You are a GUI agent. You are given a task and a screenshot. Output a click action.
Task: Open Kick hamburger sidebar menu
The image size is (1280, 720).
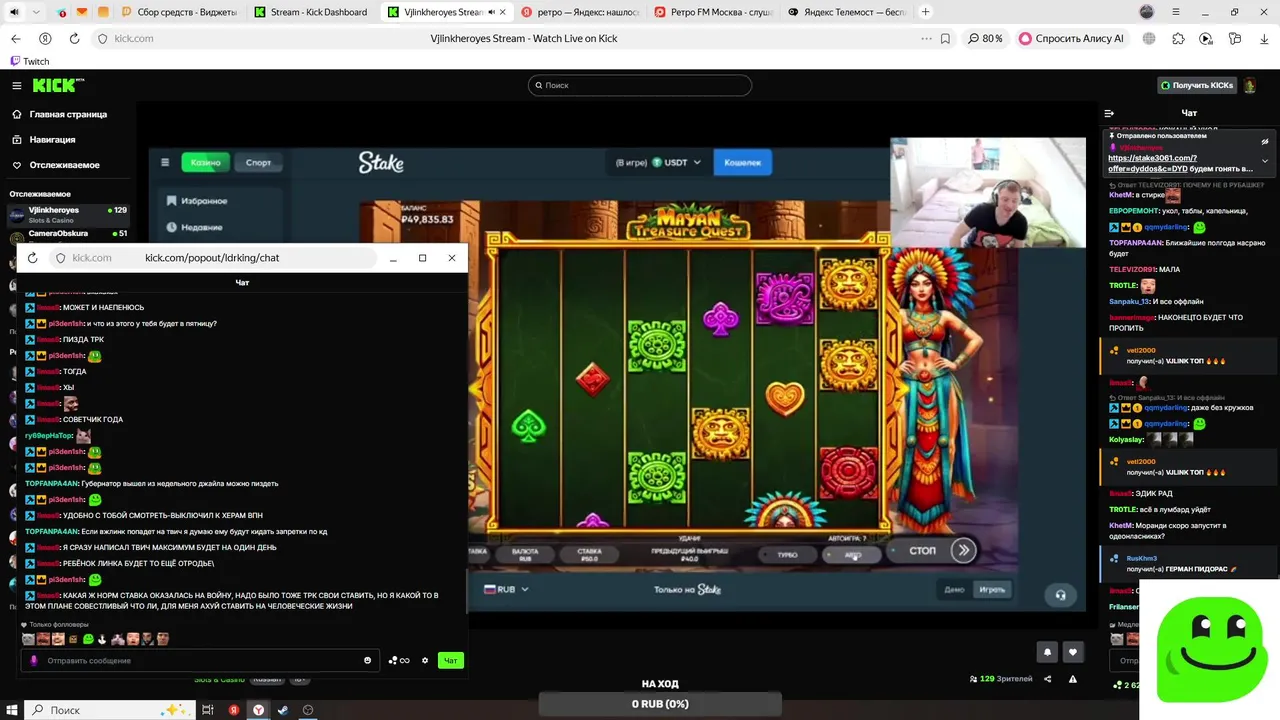[16, 86]
